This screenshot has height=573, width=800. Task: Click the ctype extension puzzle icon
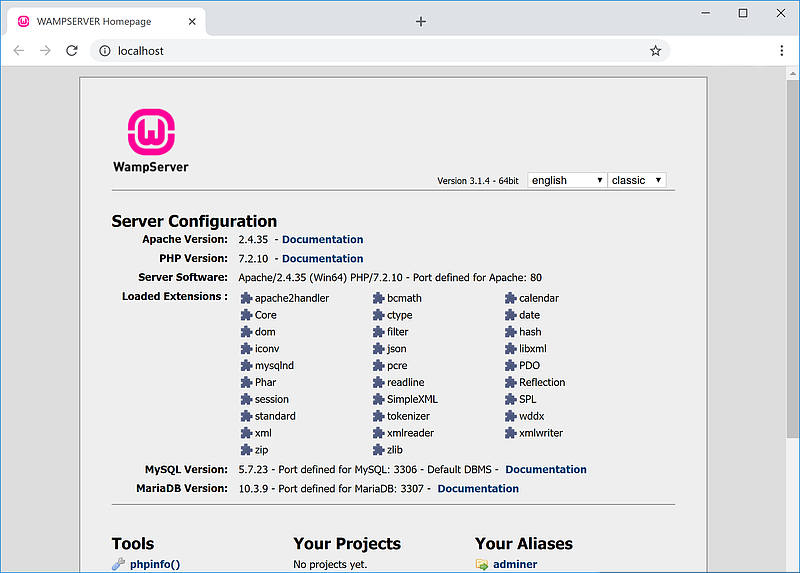[379, 315]
